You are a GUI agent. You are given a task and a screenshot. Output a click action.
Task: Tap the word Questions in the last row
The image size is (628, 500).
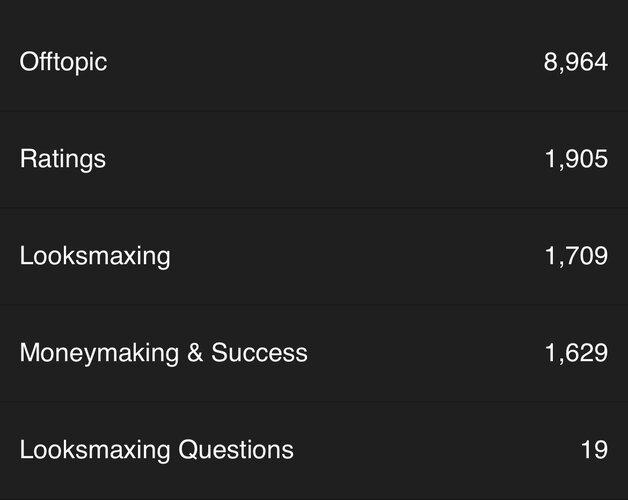236,450
